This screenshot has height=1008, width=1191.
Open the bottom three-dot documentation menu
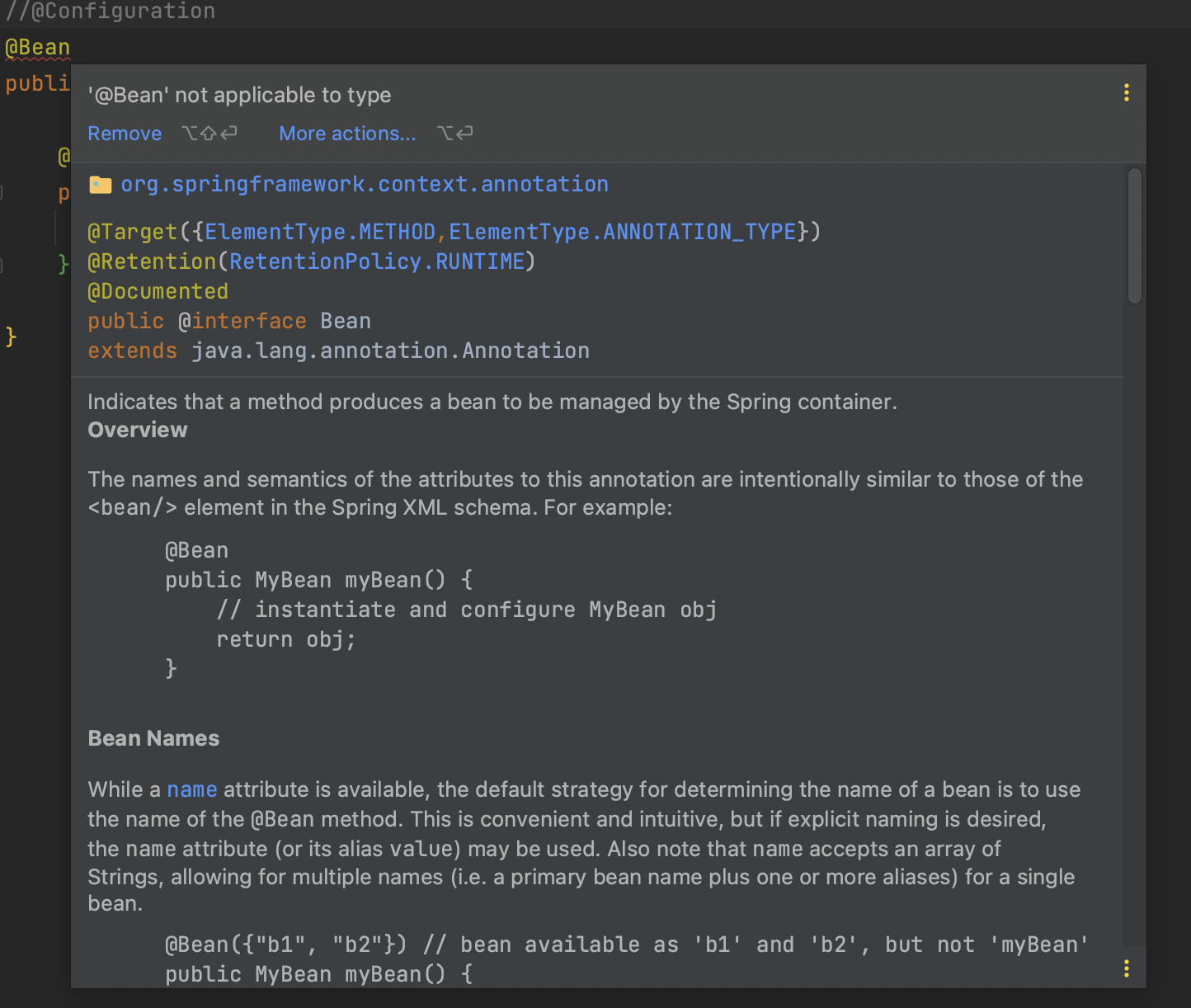(1126, 968)
